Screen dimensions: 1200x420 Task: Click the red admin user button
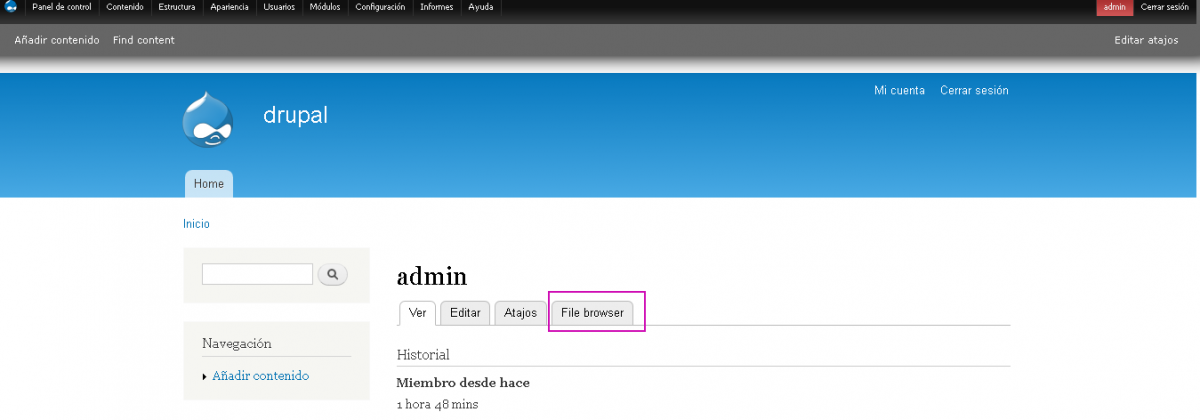1115,7
